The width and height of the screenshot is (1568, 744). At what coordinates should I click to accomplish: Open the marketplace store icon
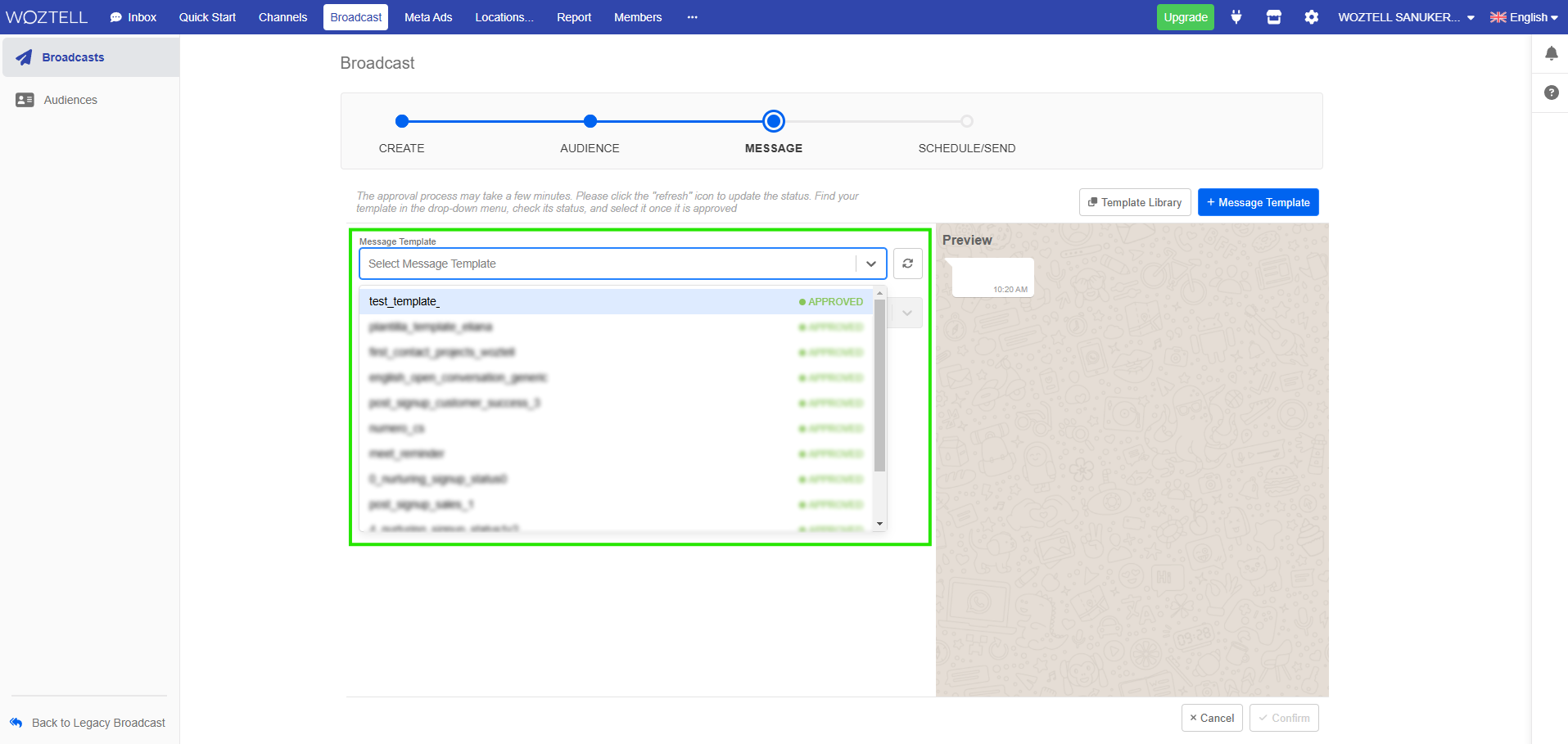pyautogui.click(x=1274, y=17)
